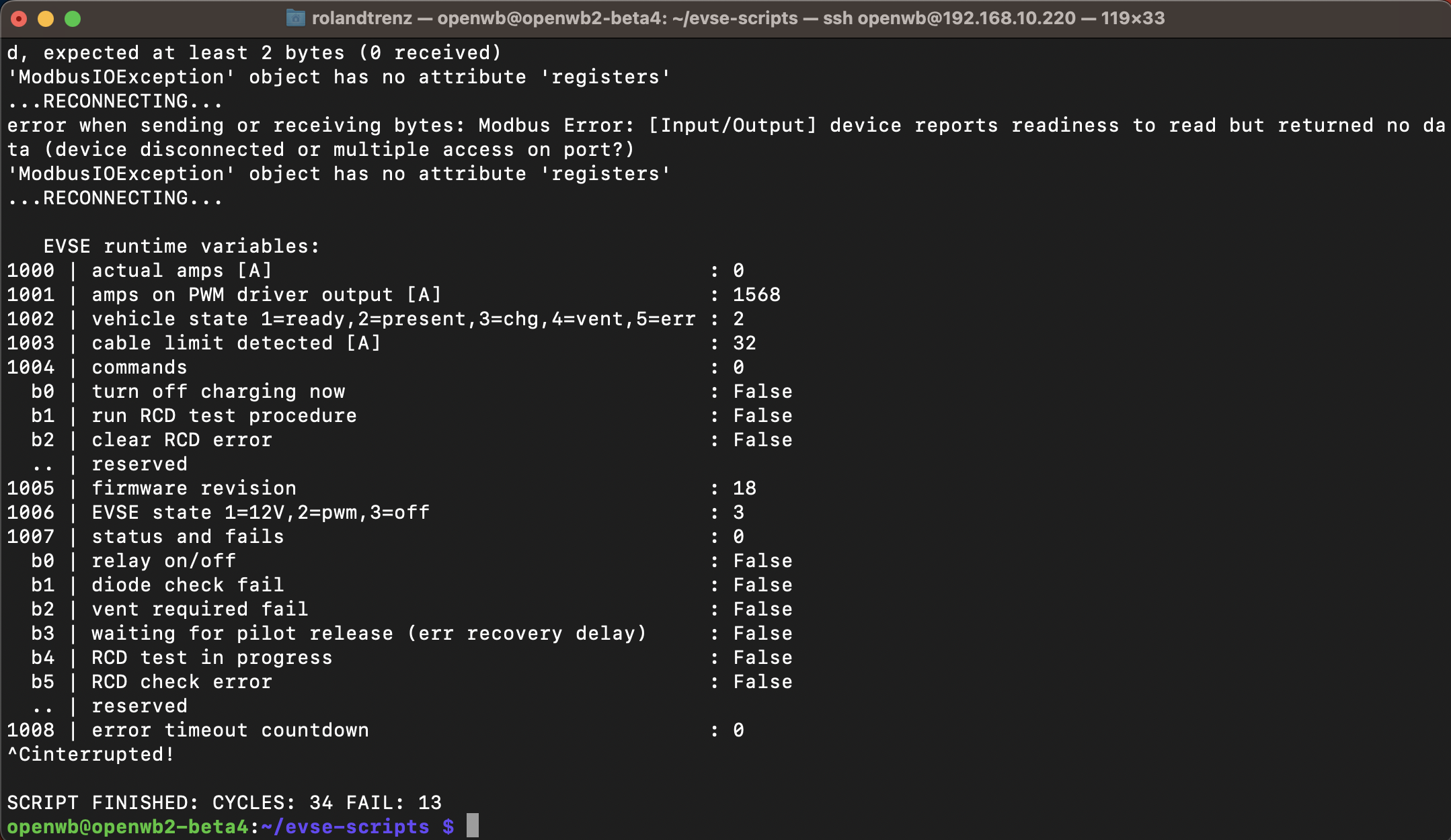Click the first RECONNECTING message line
Viewport: 1451px width, 840px height.
[115, 101]
